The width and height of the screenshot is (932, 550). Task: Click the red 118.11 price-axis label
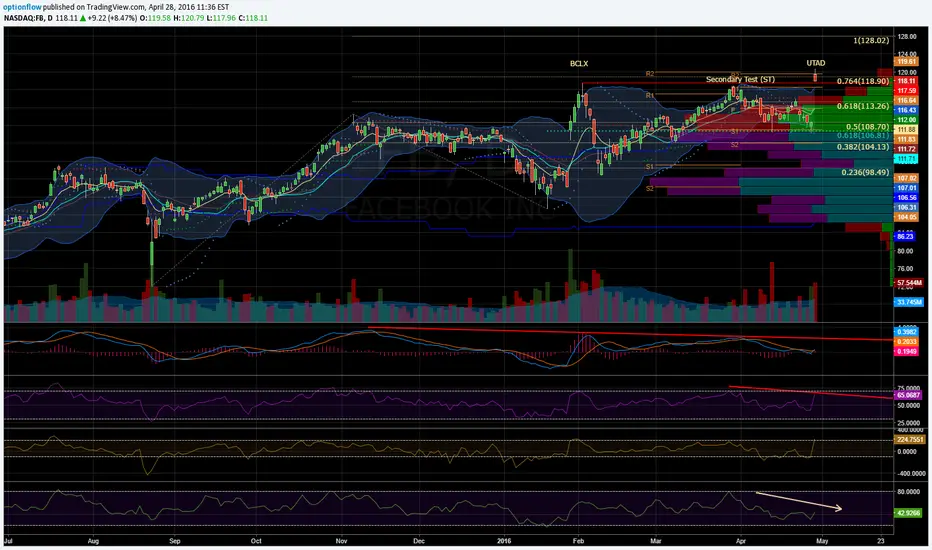906,81
